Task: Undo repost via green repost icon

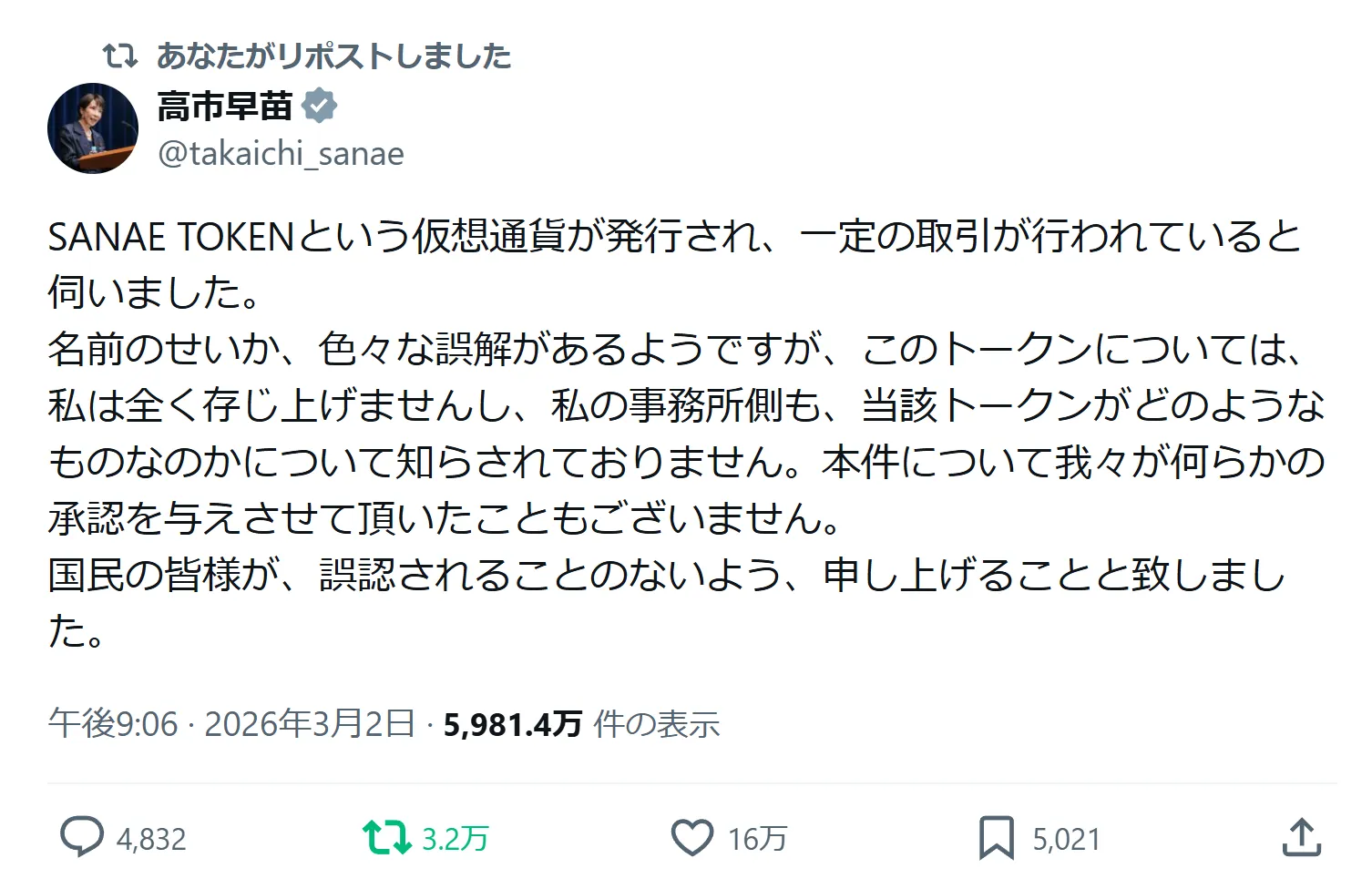Action: (x=386, y=837)
